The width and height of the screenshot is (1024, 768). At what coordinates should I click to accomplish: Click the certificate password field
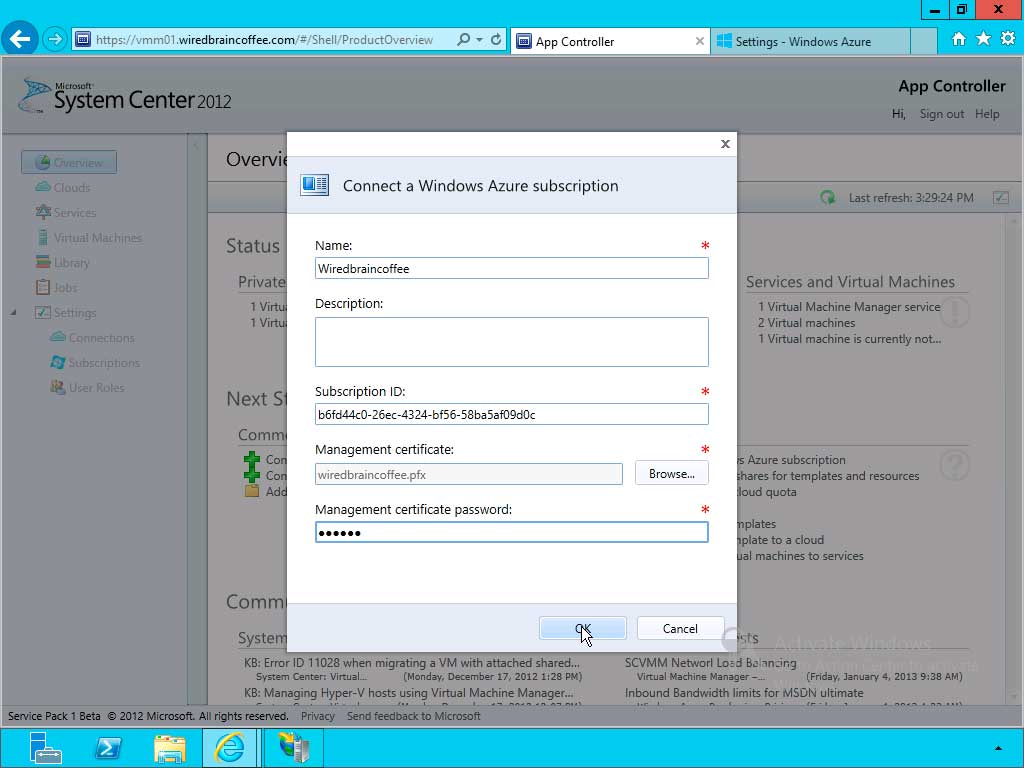pyautogui.click(x=511, y=532)
